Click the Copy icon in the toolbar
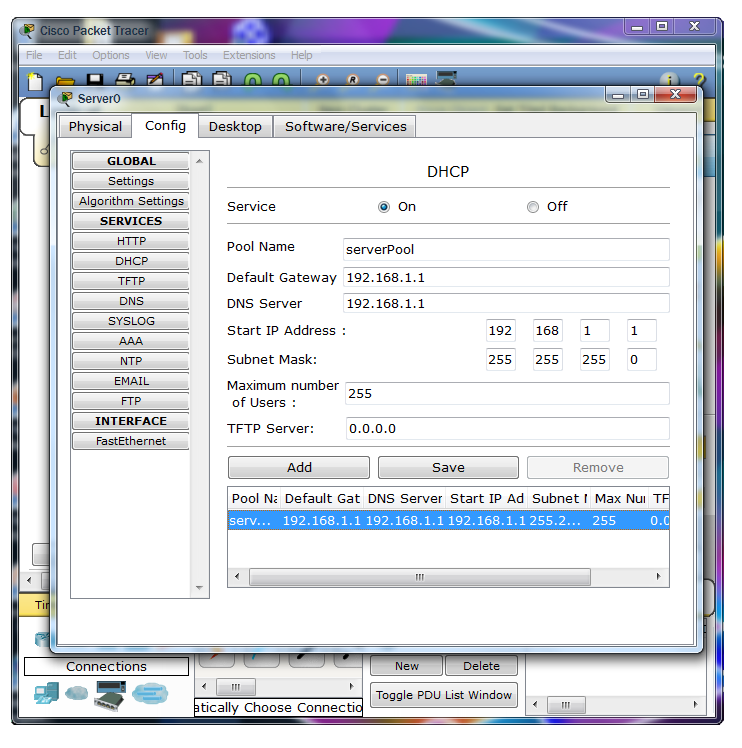Image resolution: width=742 pixels, height=748 pixels. [x=191, y=79]
